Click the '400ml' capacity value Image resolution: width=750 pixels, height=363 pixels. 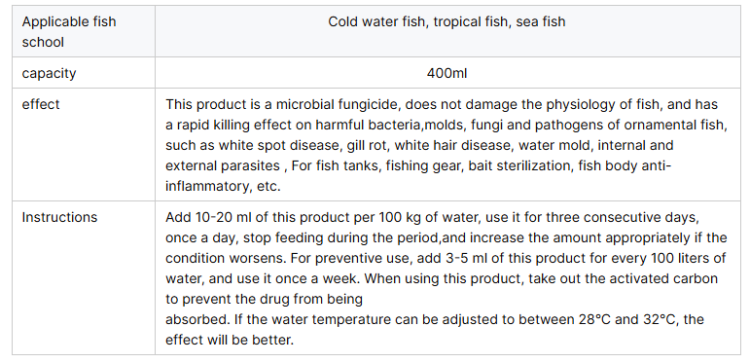[447, 73]
